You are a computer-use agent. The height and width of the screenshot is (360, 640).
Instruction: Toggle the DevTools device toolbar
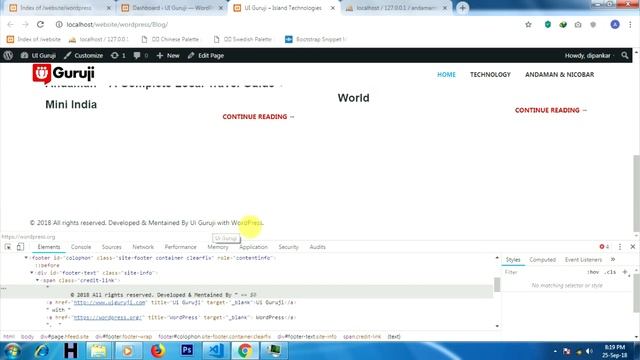click(20, 247)
